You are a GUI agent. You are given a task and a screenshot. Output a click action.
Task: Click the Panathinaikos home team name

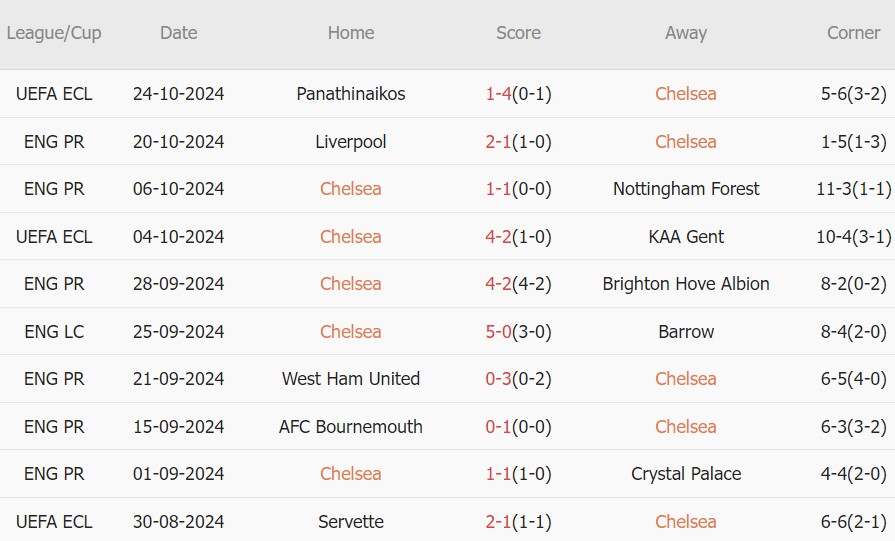pyautogui.click(x=351, y=94)
